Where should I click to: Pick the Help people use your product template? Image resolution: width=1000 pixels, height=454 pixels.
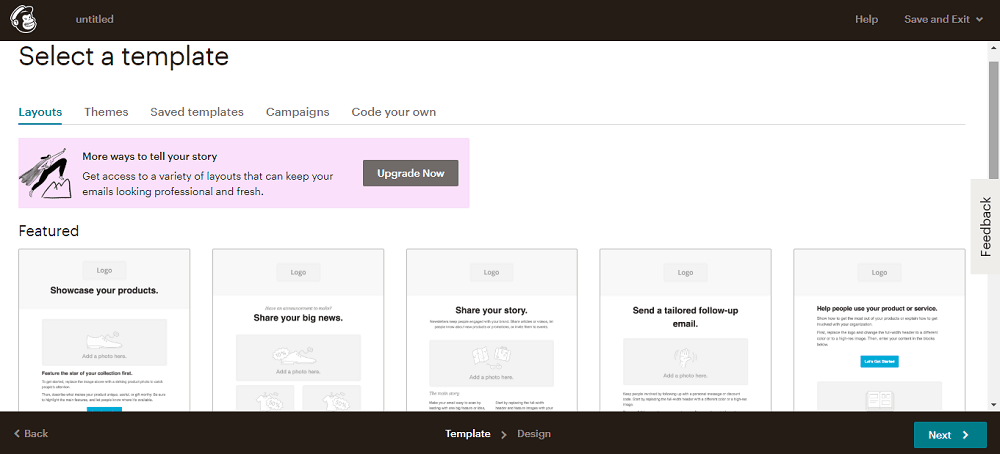(x=879, y=330)
